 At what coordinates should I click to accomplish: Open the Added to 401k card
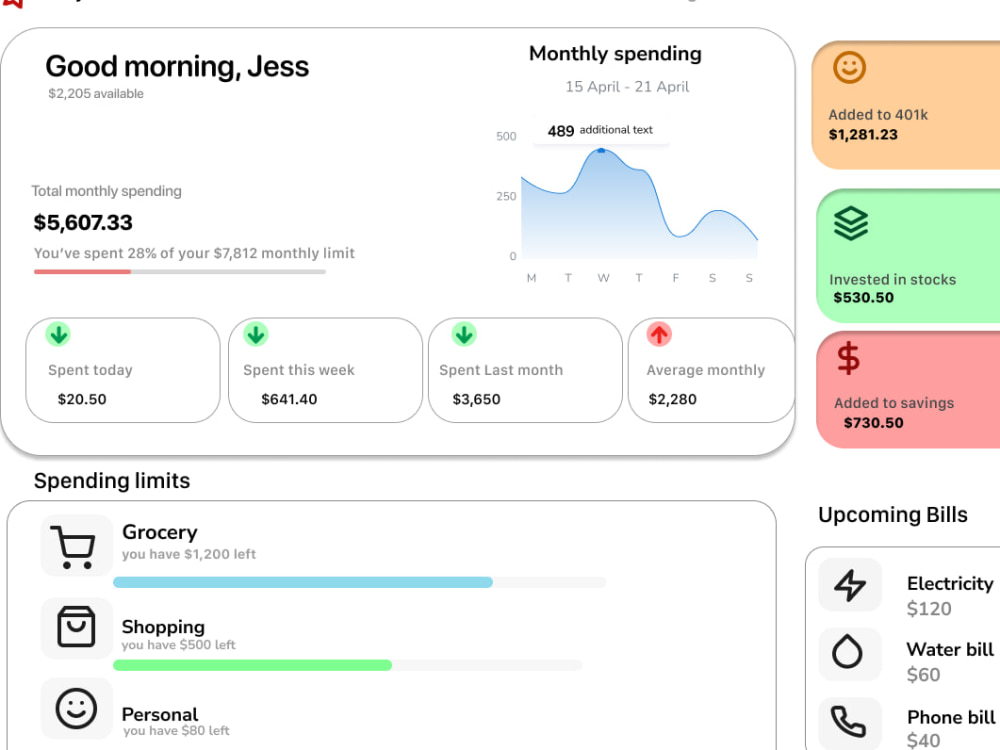coord(906,105)
